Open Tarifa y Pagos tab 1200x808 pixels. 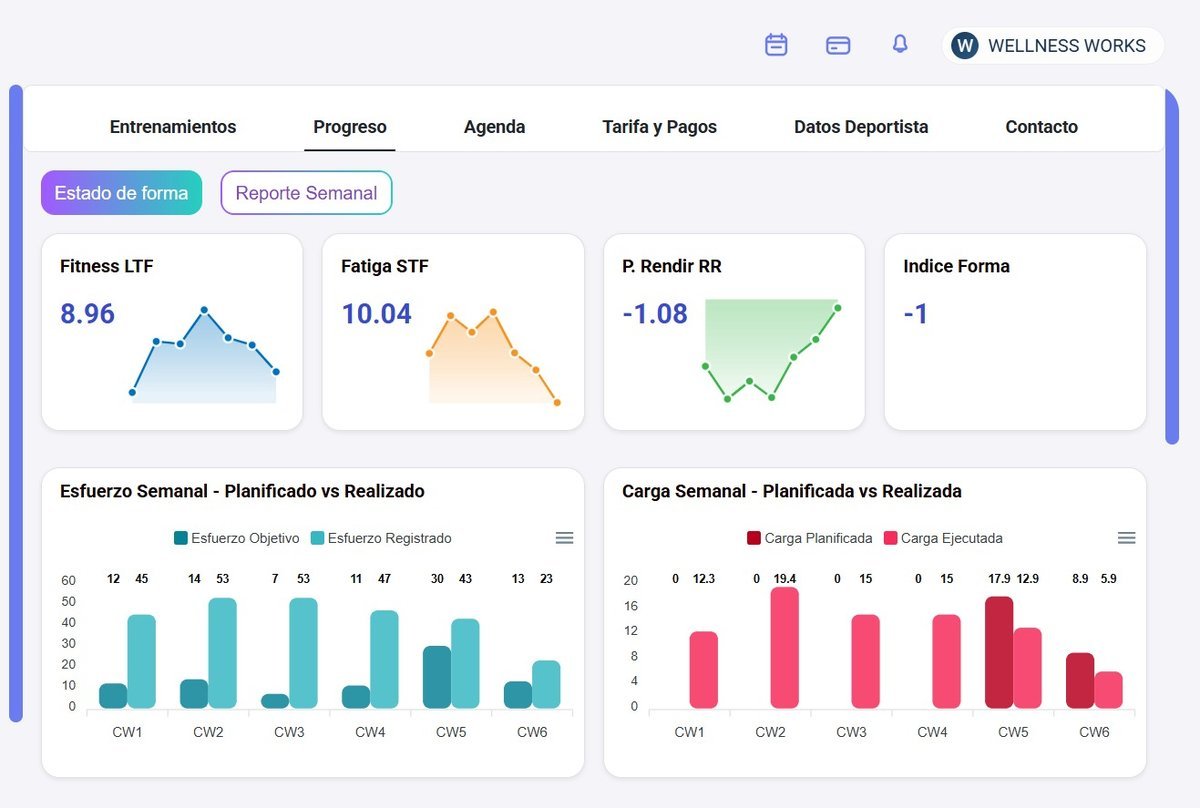659,127
